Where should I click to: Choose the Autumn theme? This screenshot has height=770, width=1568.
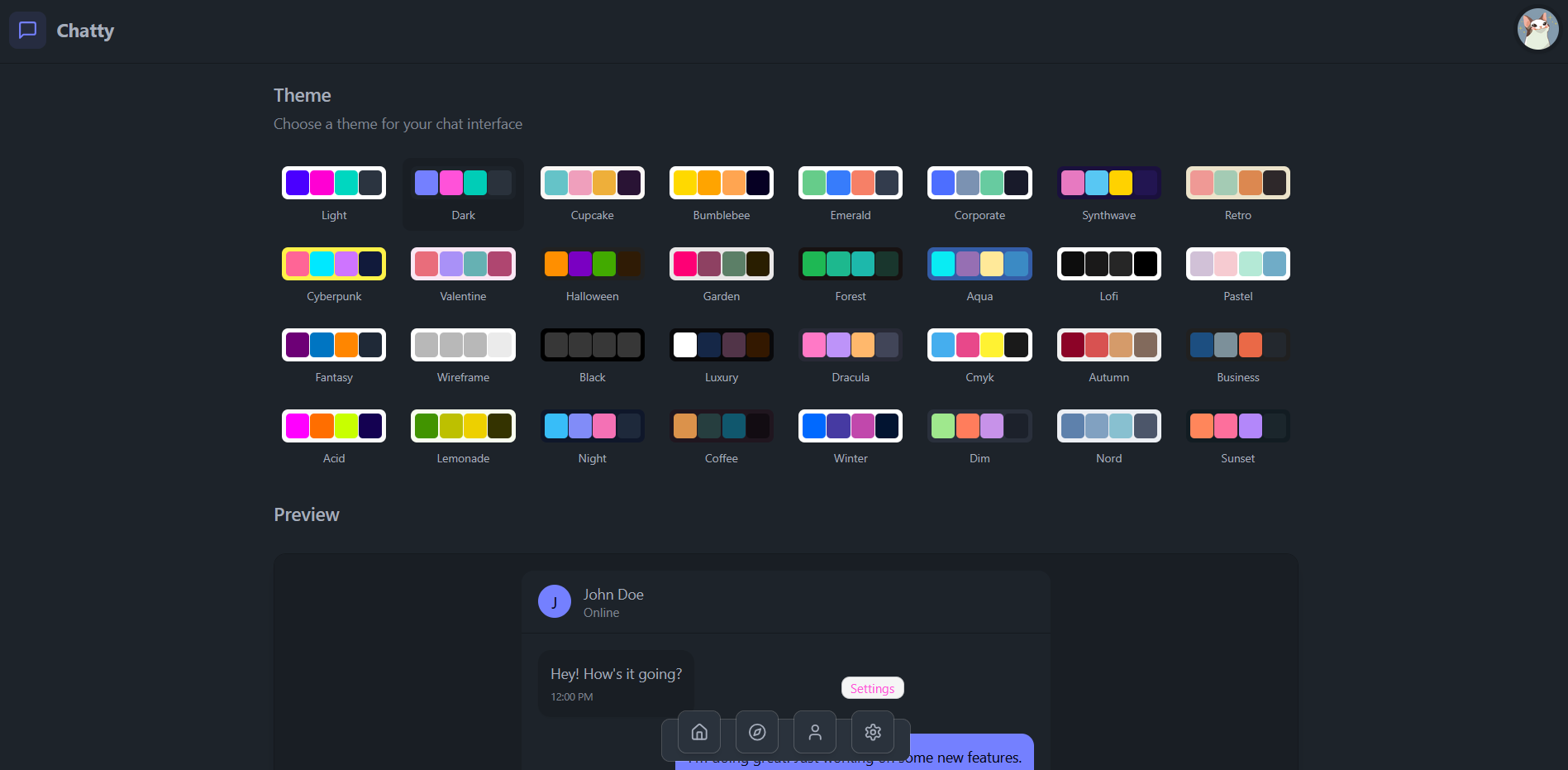(x=1109, y=356)
